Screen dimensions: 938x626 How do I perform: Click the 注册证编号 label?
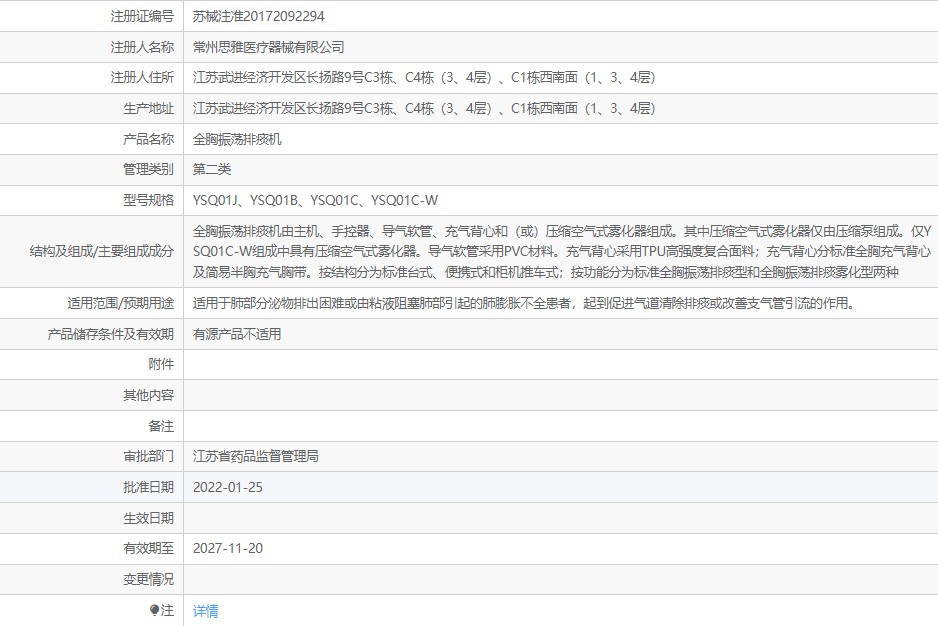(x=142, y=16)
